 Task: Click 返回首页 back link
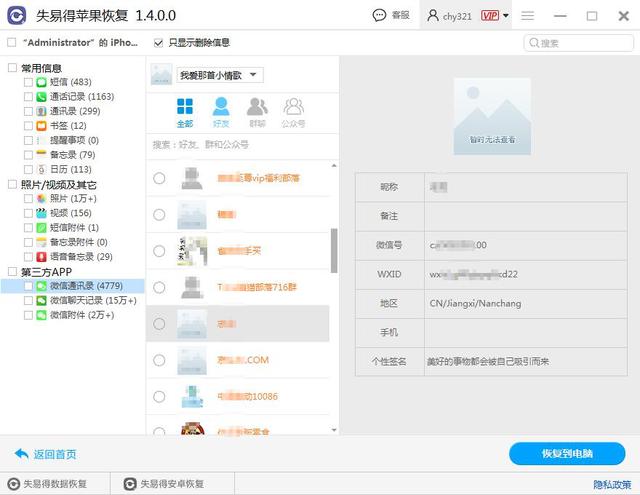(x=45, y=454)
